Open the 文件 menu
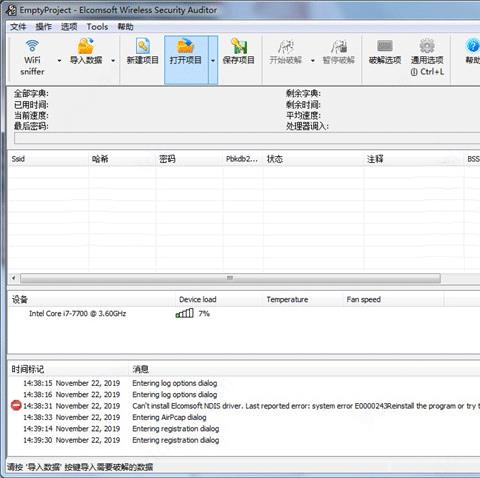Viewport: 480px width, 478px height. point(18,27)
